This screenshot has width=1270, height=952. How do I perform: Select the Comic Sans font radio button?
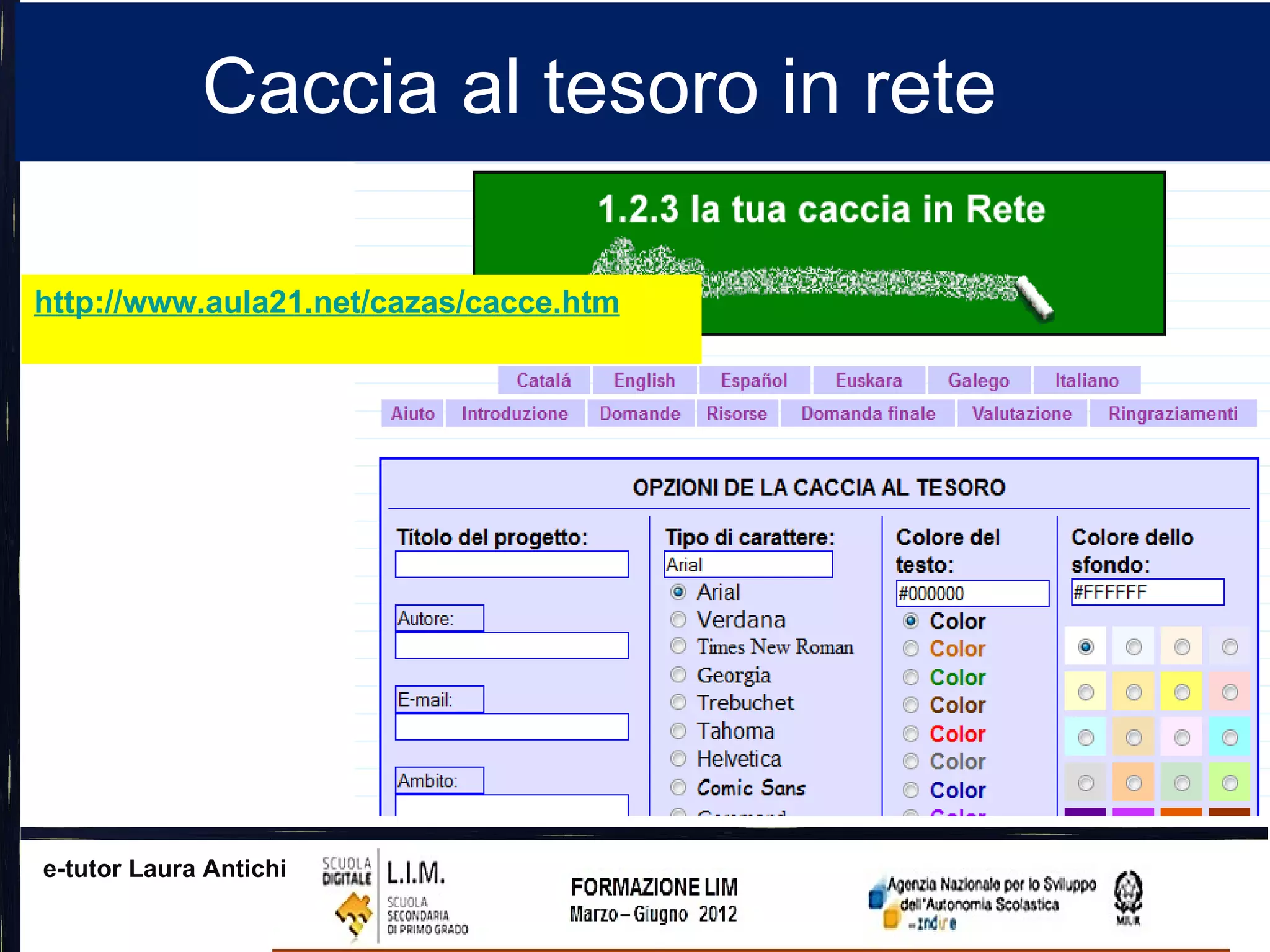click(x=678, y=787)
